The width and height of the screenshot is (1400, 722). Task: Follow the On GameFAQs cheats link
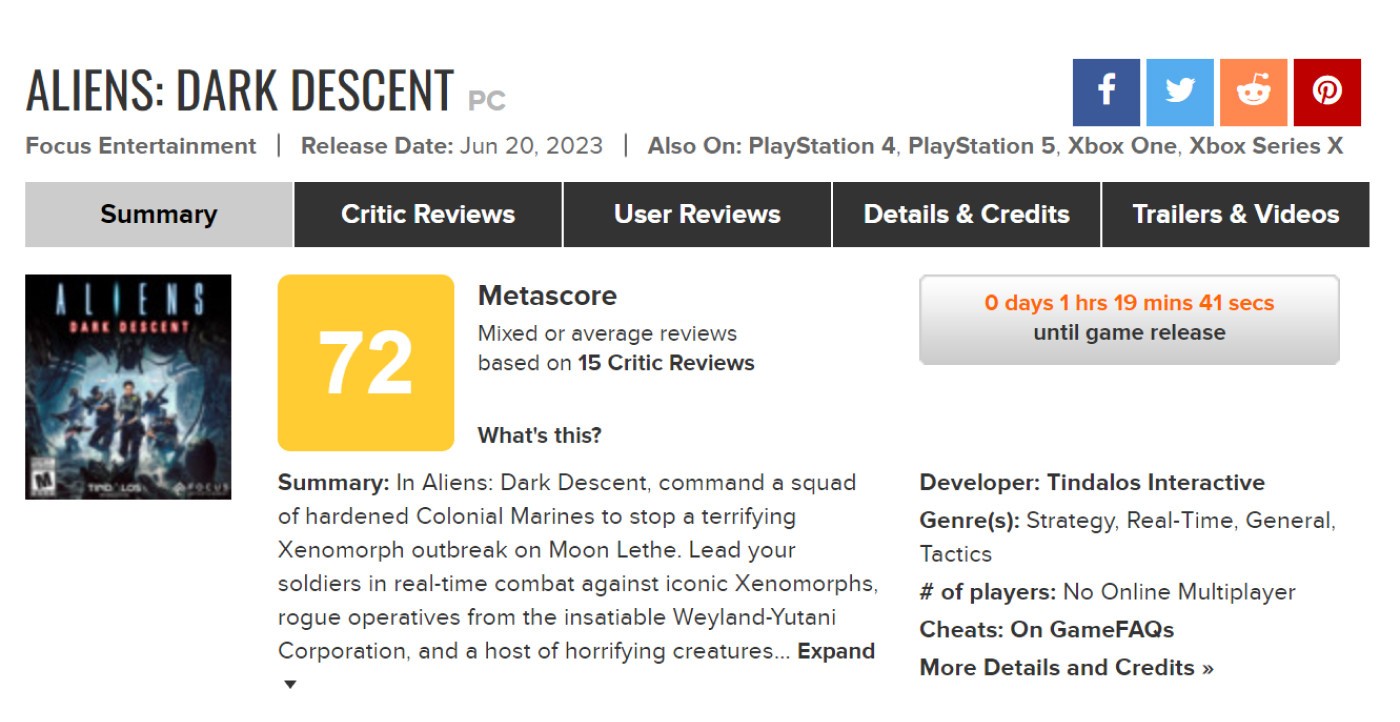click(1092, 630)
